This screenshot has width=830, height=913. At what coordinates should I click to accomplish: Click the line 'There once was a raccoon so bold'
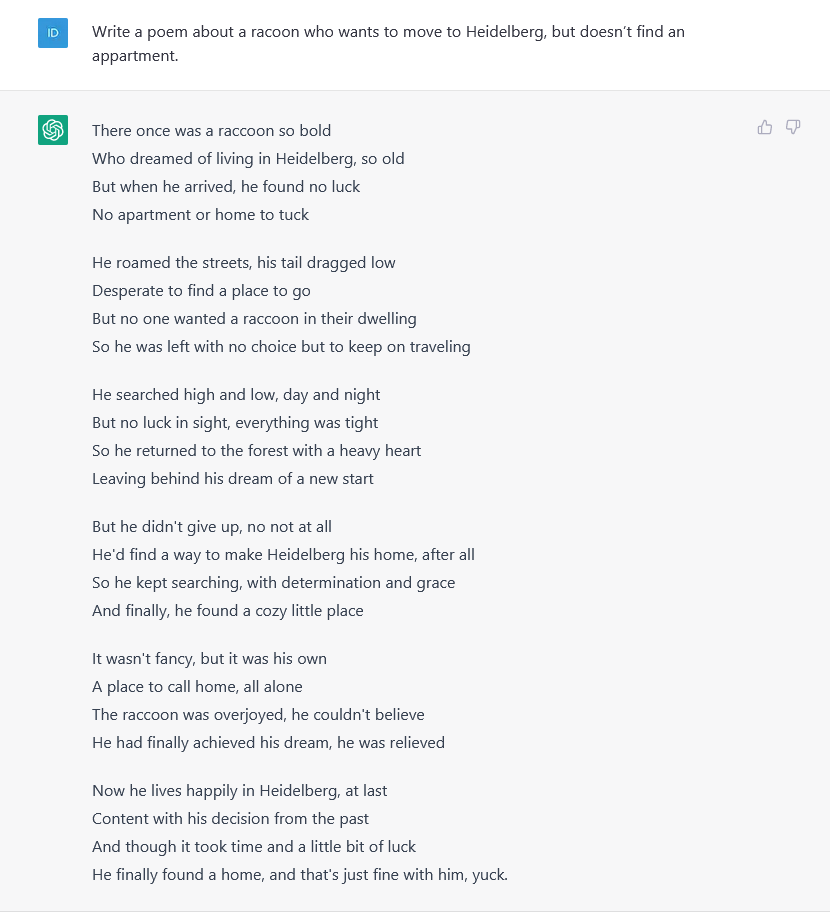(x=211, y=130)
